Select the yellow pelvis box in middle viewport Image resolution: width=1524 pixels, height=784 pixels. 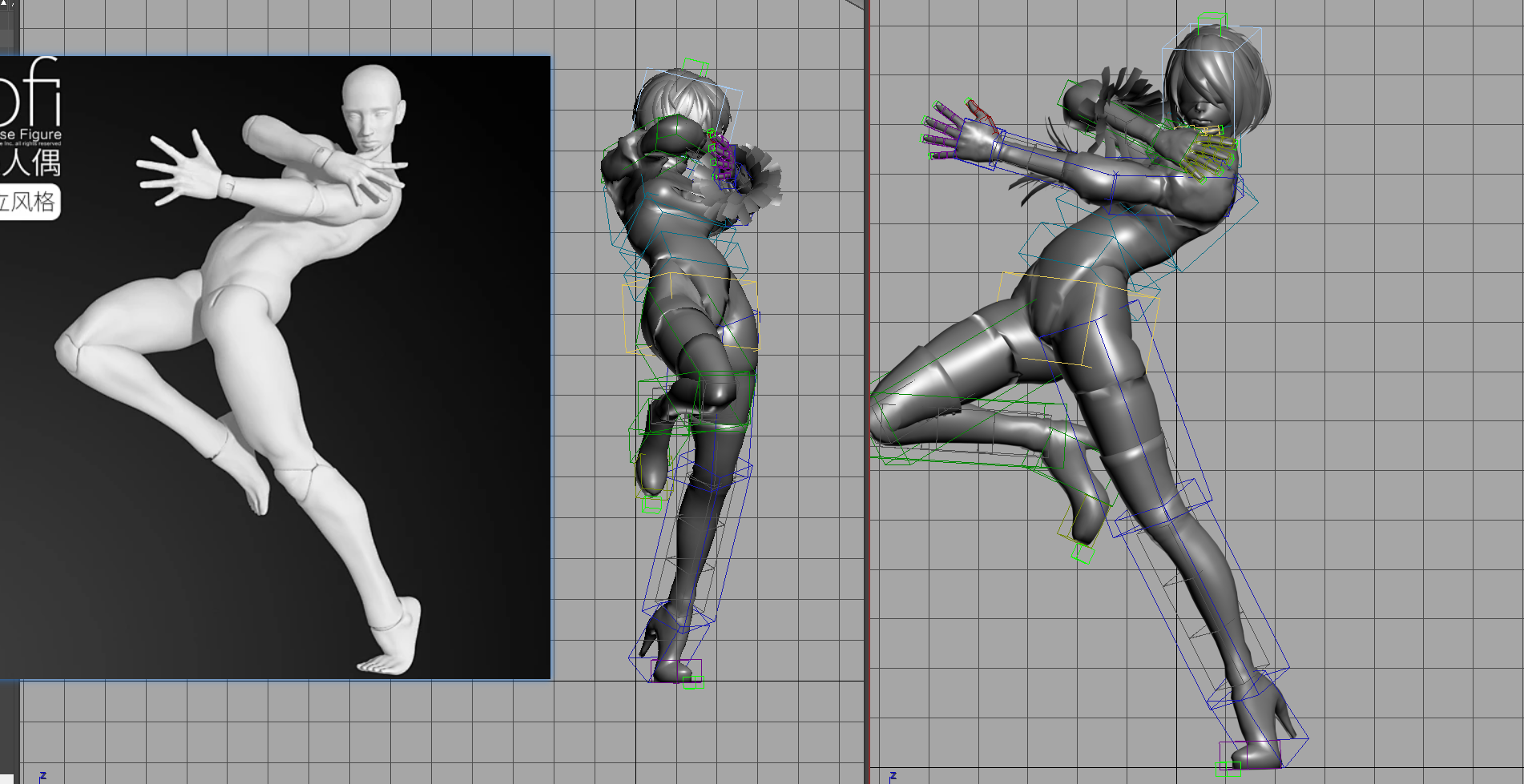point(691,312)
